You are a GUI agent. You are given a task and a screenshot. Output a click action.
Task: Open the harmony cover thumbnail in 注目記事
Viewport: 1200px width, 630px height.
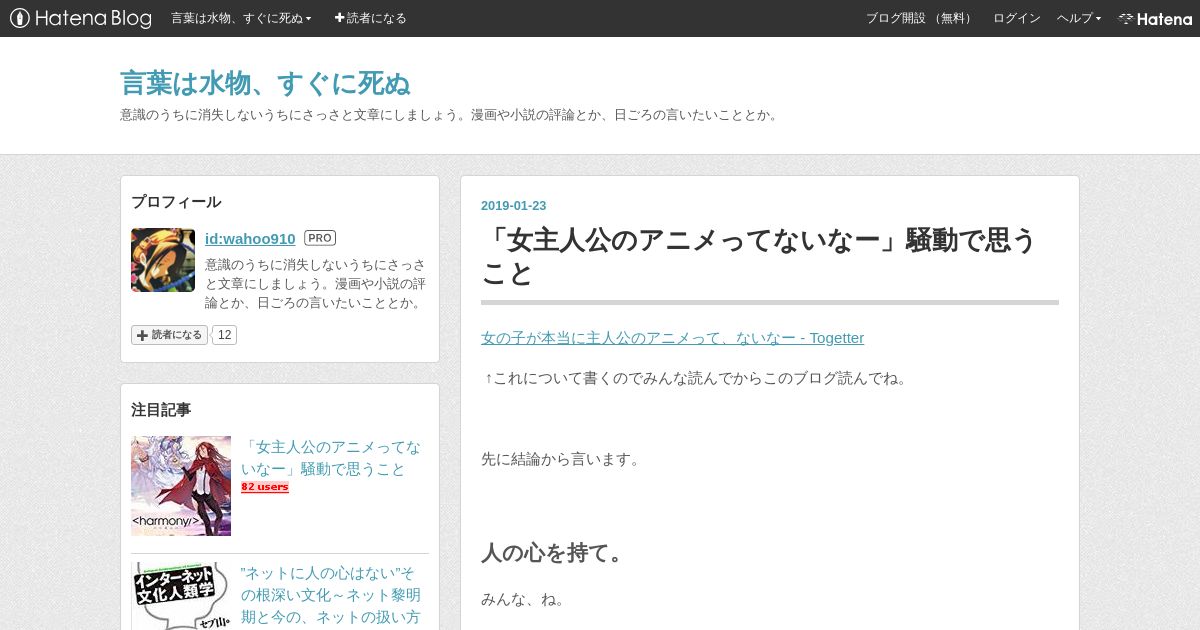[181, 486]
